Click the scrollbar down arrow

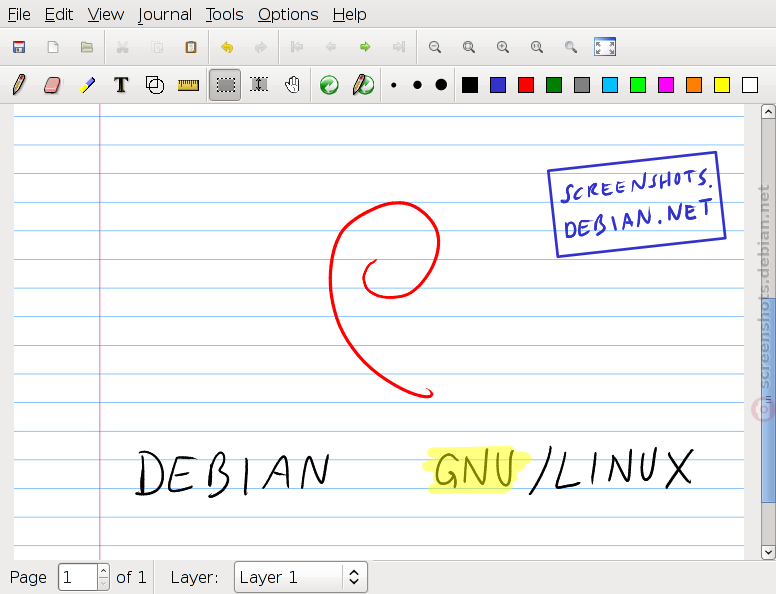tap(768, 552)
